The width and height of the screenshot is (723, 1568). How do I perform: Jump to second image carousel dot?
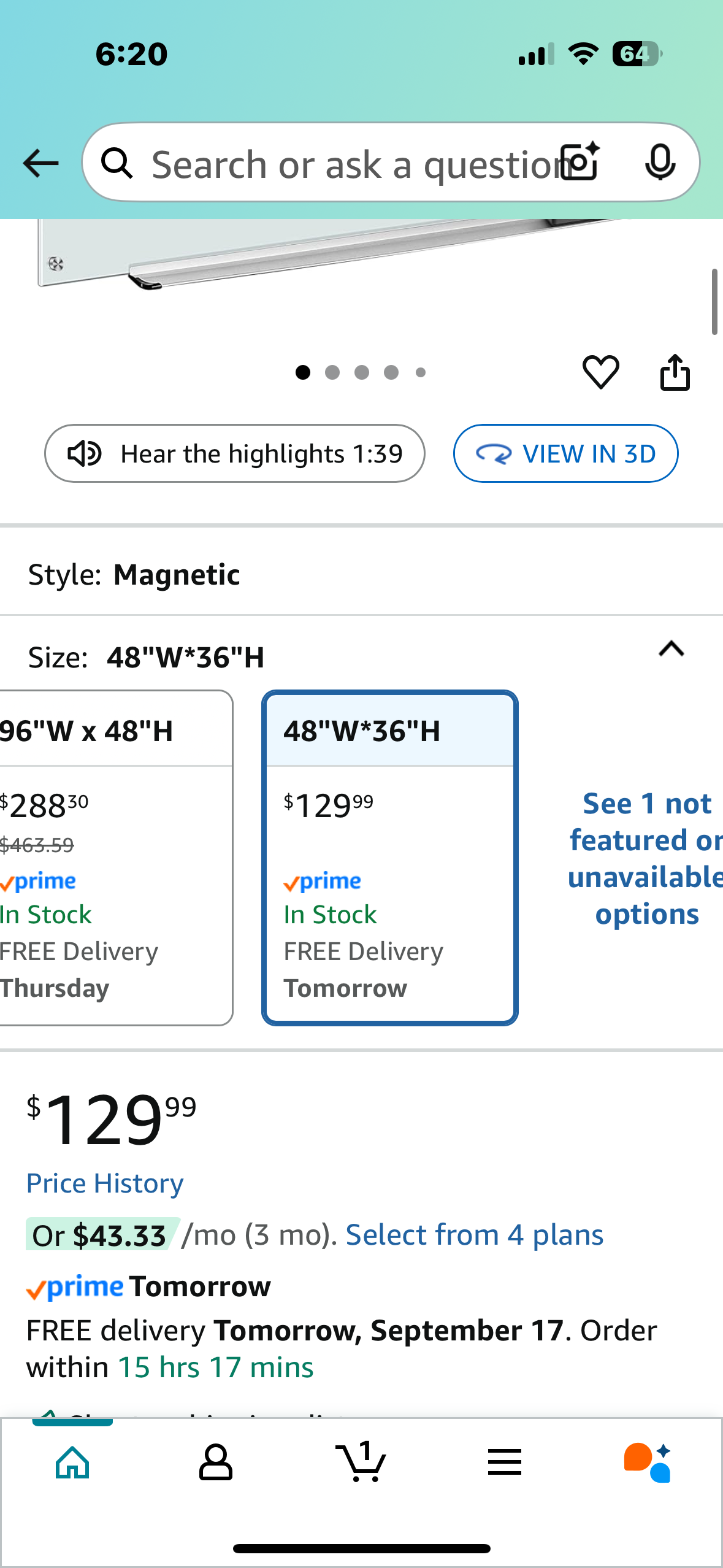point(332,372)
